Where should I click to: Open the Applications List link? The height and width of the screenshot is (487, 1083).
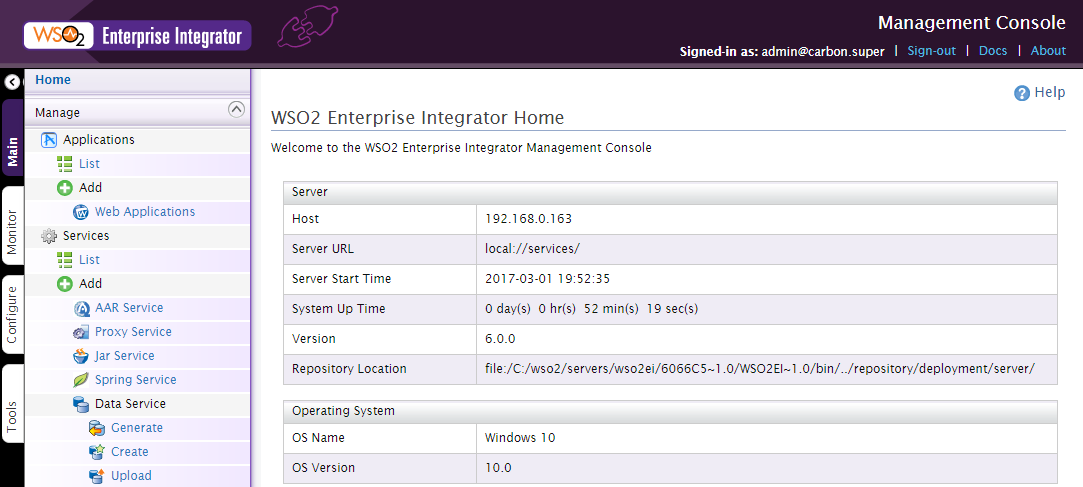pyautogui.click(x=89, y=164)
